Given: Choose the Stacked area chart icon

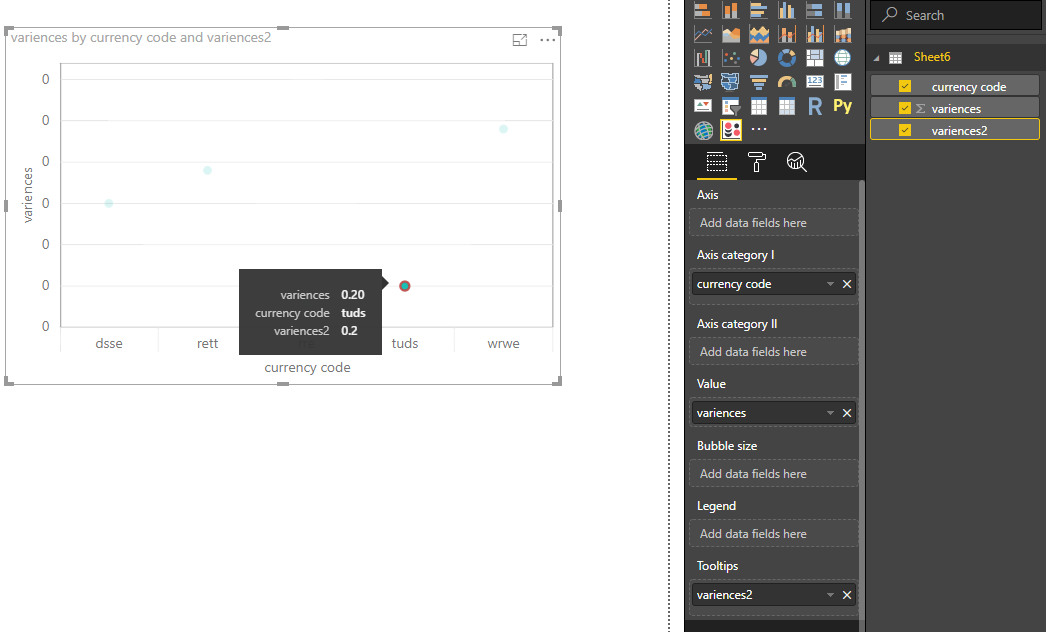Looking at the screenshot, I should point(759,34).
